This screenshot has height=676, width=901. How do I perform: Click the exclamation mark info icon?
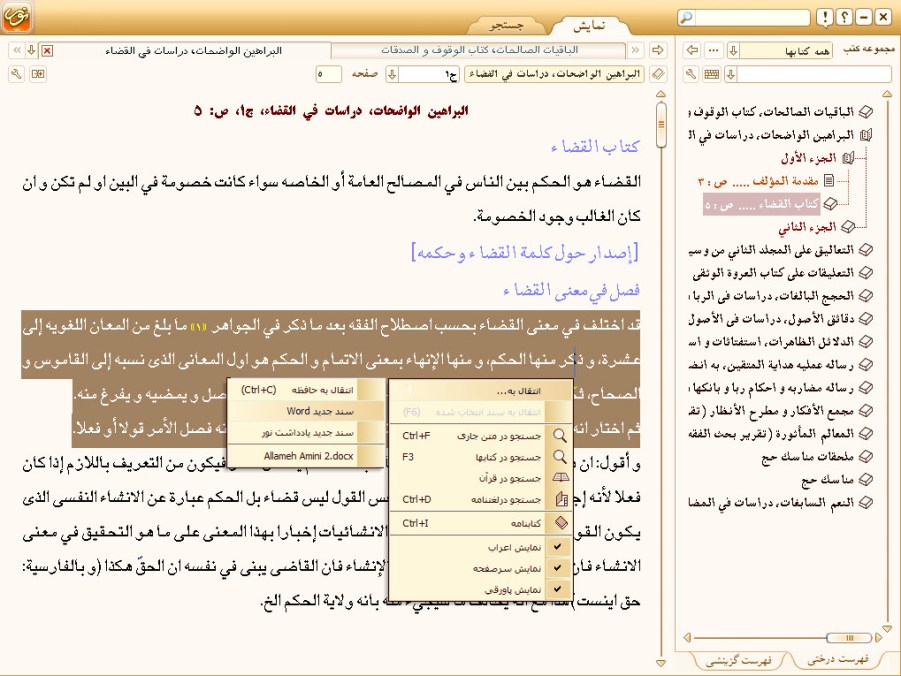823,18
